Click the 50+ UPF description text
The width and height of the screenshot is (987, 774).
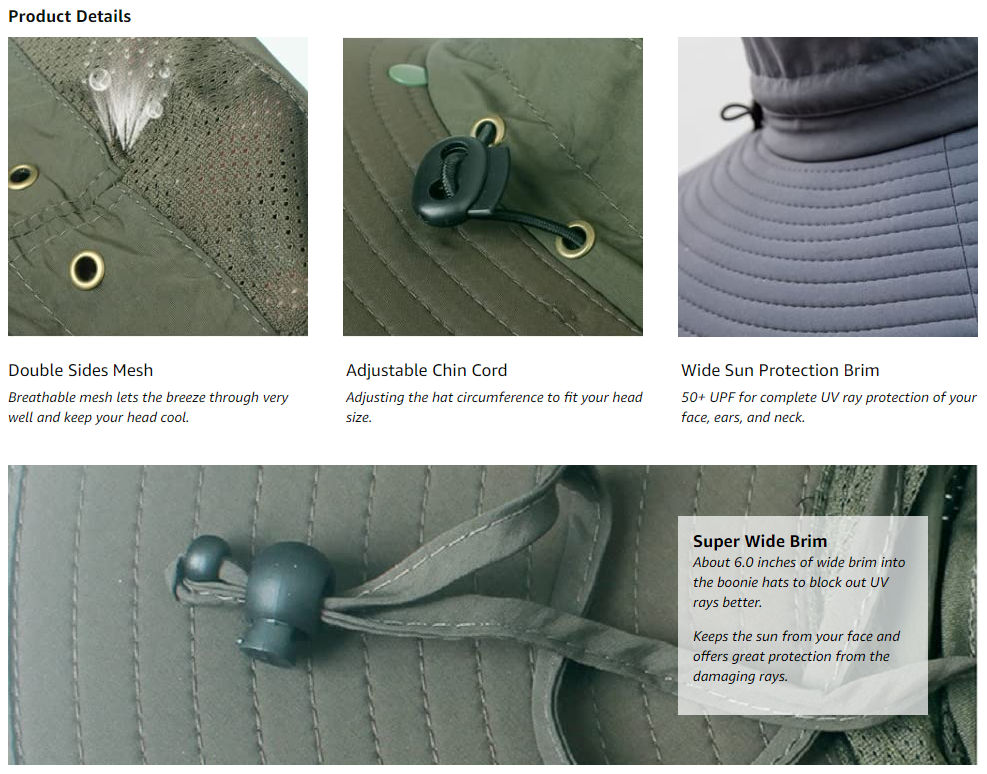click(828, 407)
